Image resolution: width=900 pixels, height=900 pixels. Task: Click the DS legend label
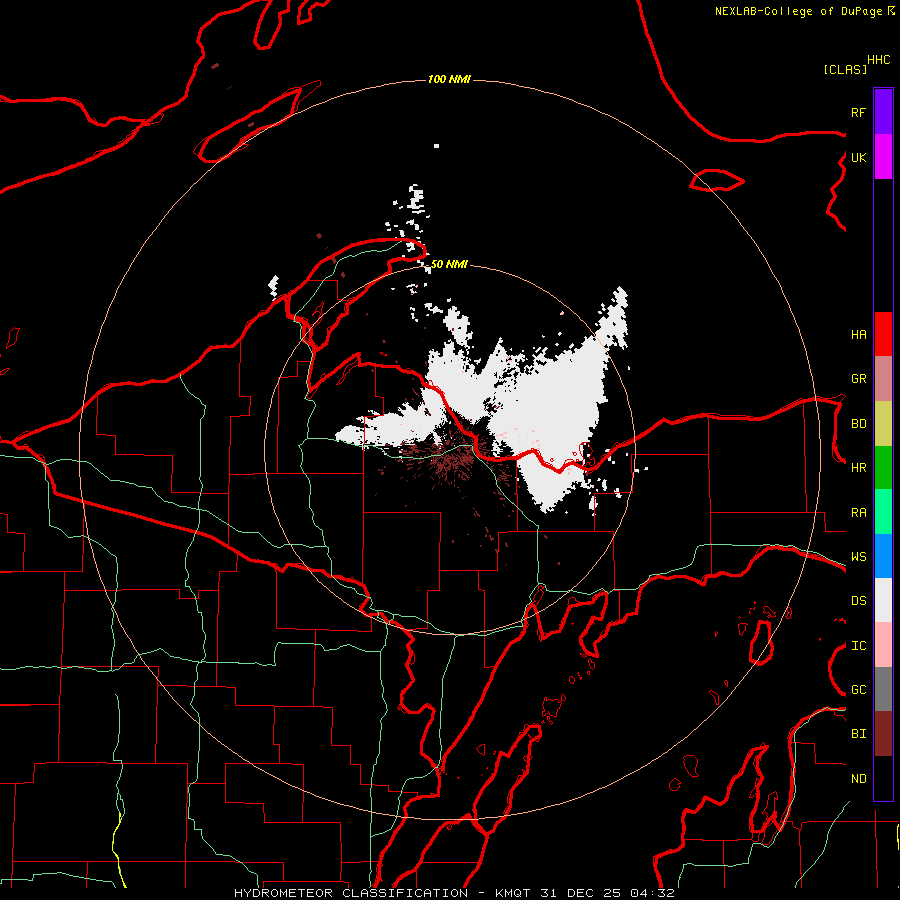[858, 601]
